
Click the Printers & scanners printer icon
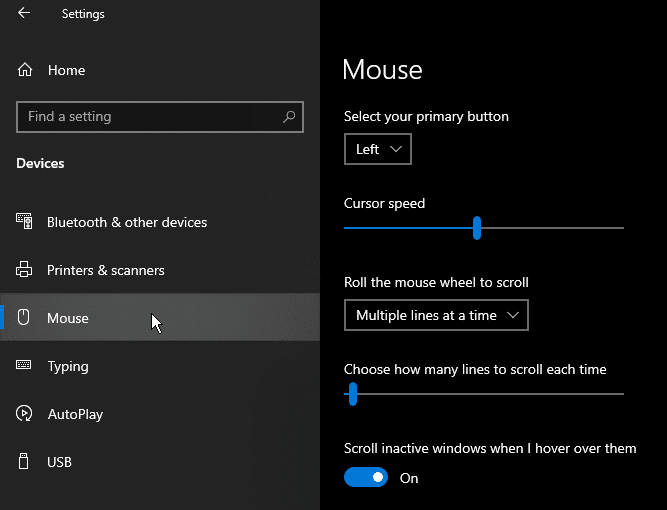click(x=24, y=270)
